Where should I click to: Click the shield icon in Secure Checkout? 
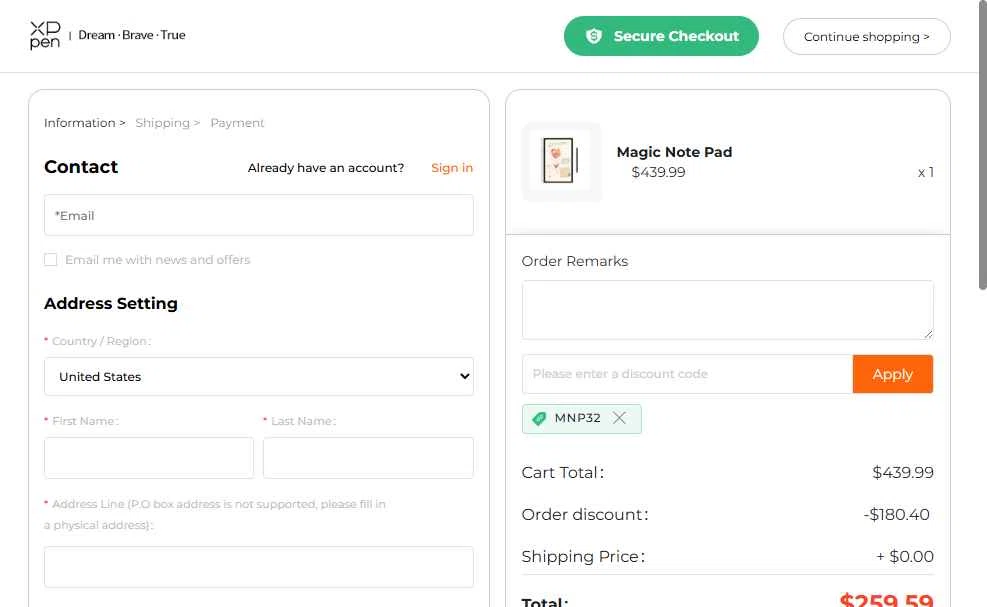click(x=594, y=36)
